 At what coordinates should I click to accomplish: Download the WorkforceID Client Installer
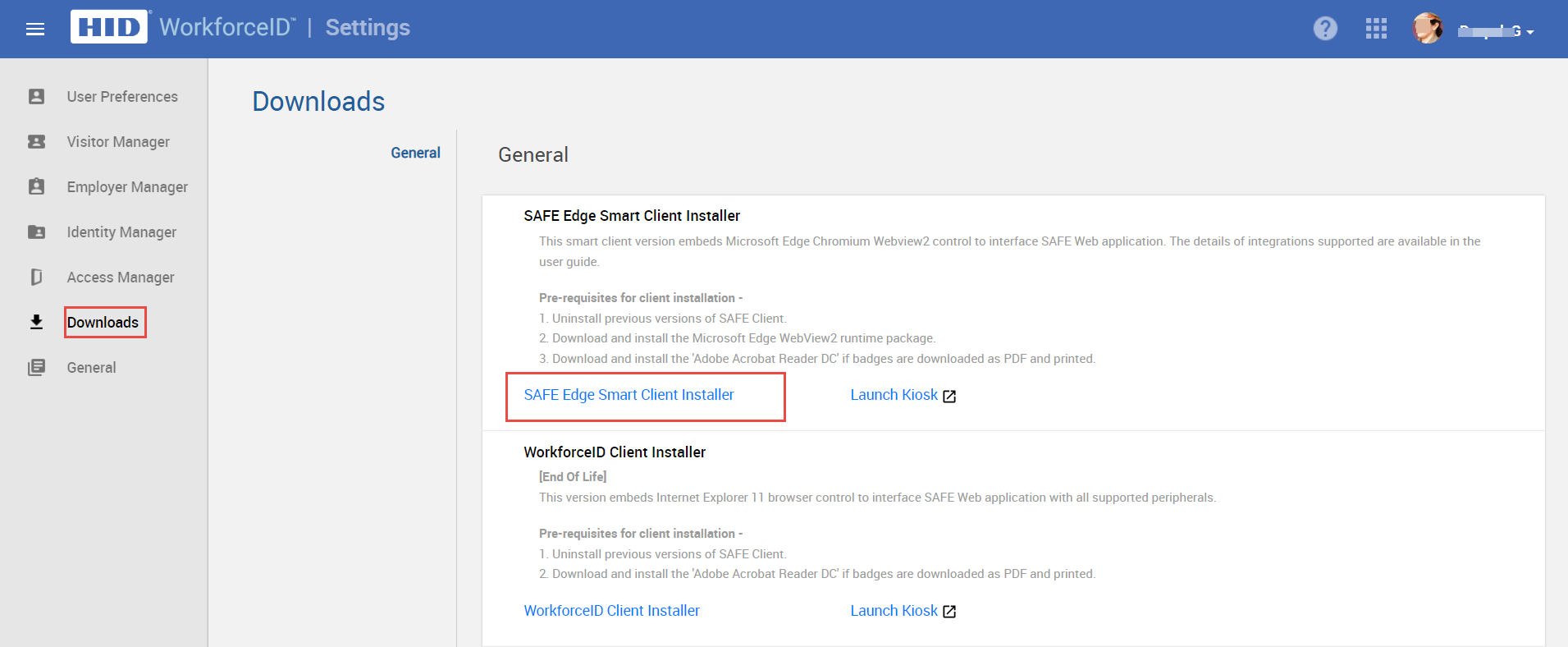(x=611, y=611)
